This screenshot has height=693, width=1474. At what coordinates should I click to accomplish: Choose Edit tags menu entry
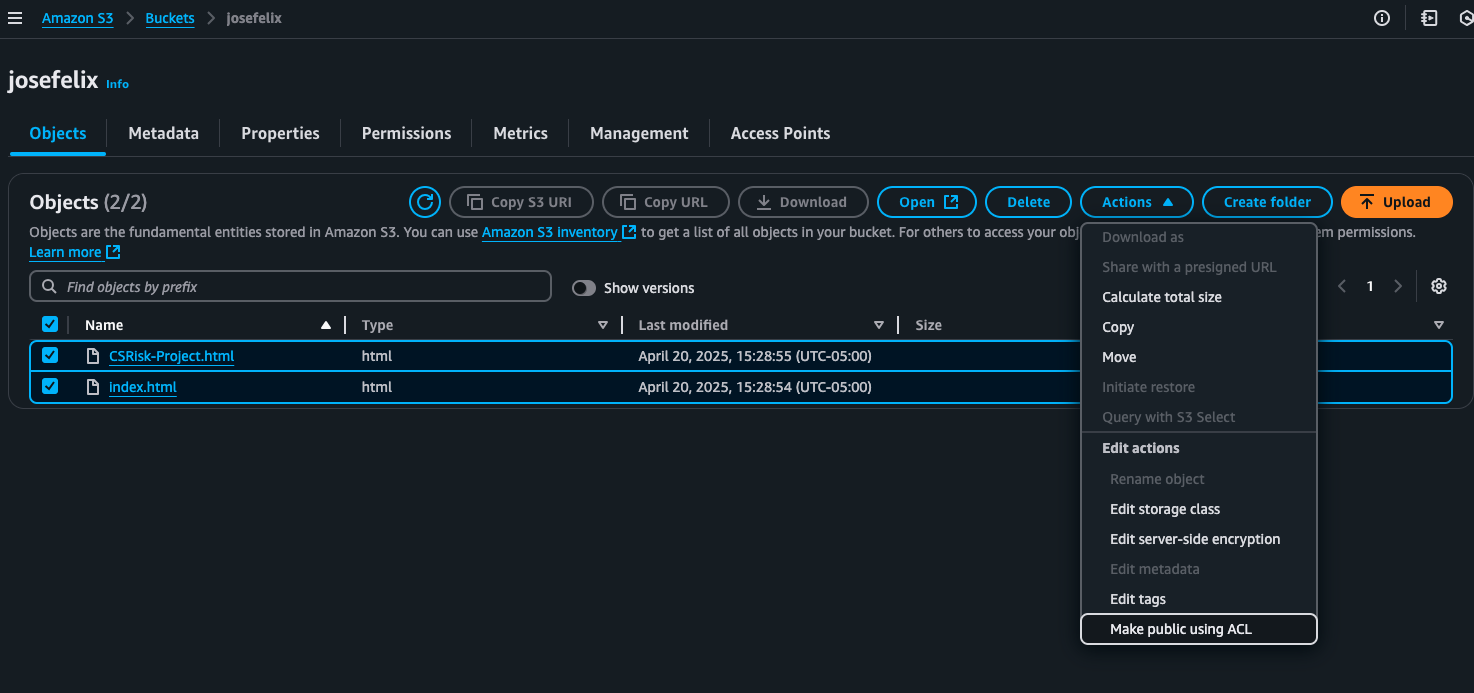click(1199, 599)
